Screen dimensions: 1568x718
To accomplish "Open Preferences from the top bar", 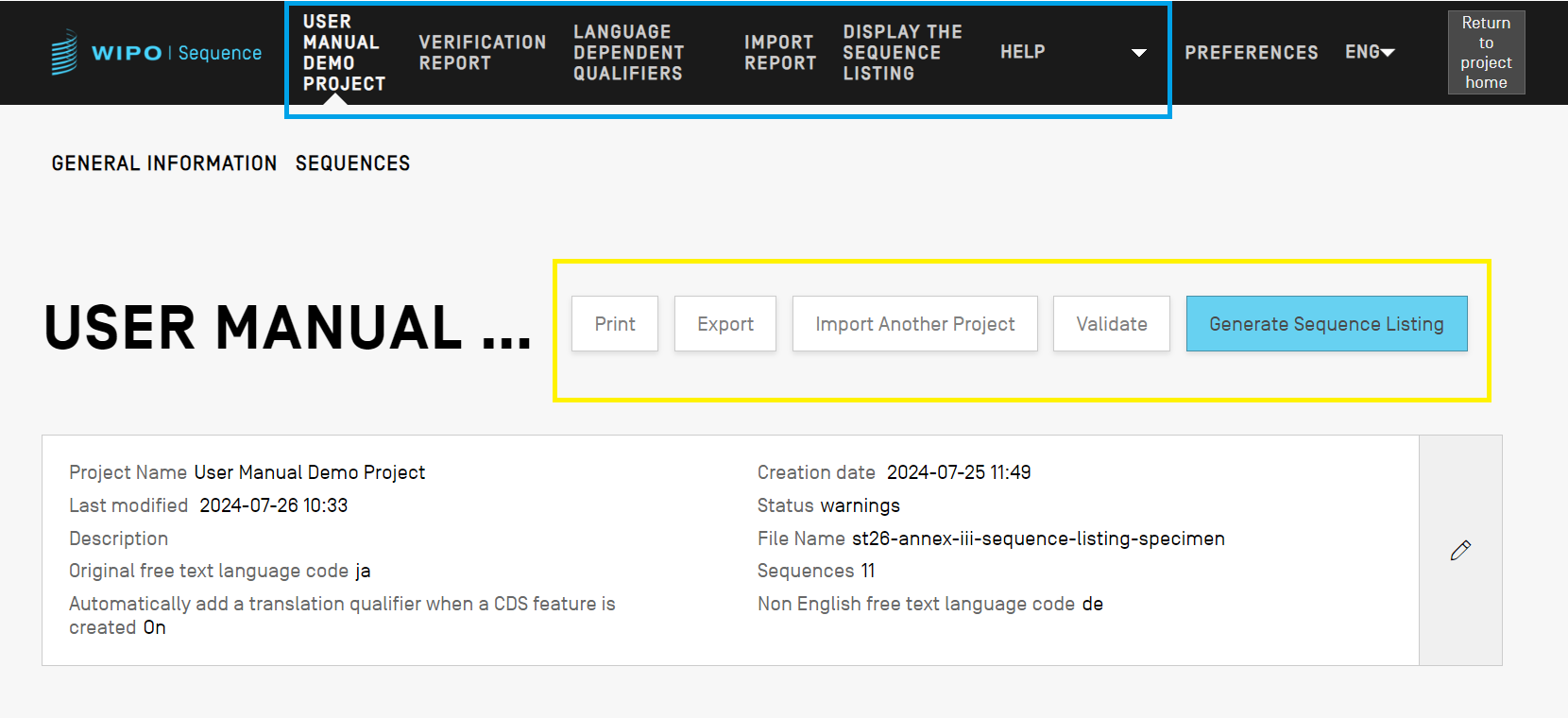I will click(1251, 53).
